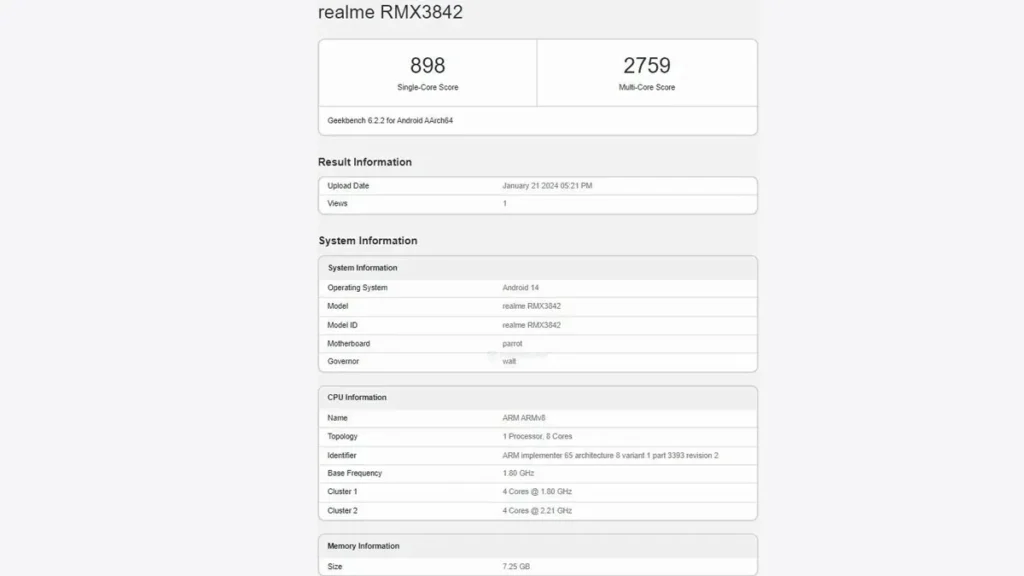The width and height of the screenshot is (1024, 576).
Task: Select the 'parrot' motherboard value
Action: 512,344
